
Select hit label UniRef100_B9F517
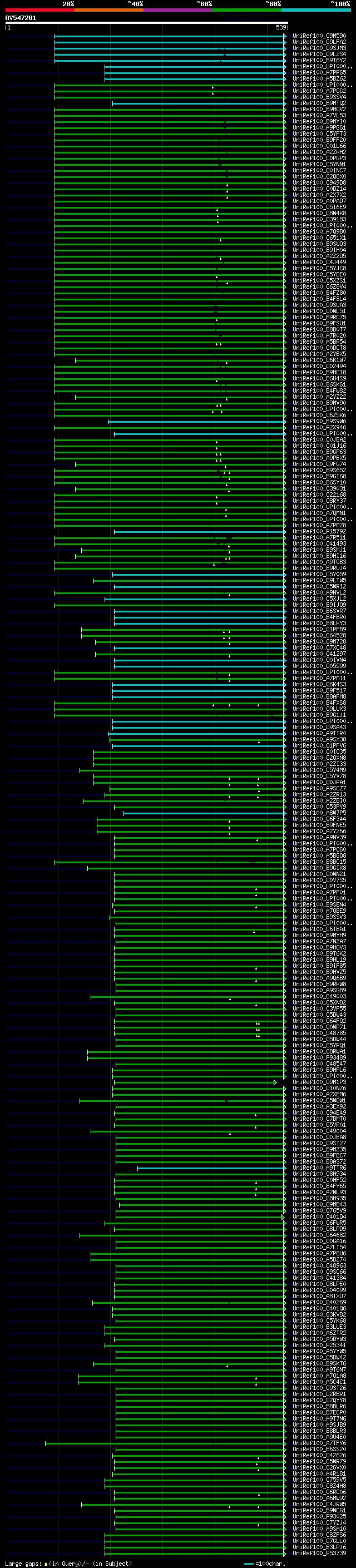pos(319,691)
